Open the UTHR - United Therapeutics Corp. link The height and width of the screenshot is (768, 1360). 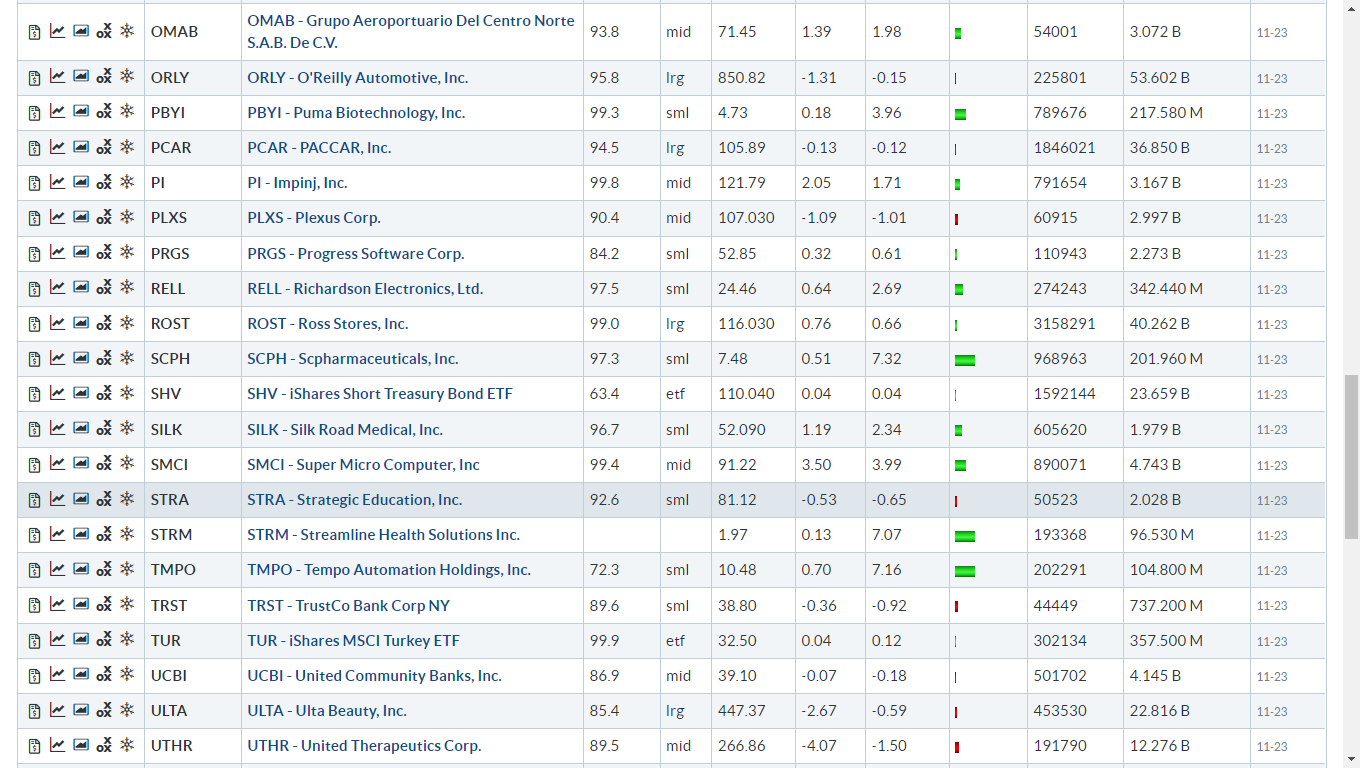pyautogui.click(x=365, y=745)
